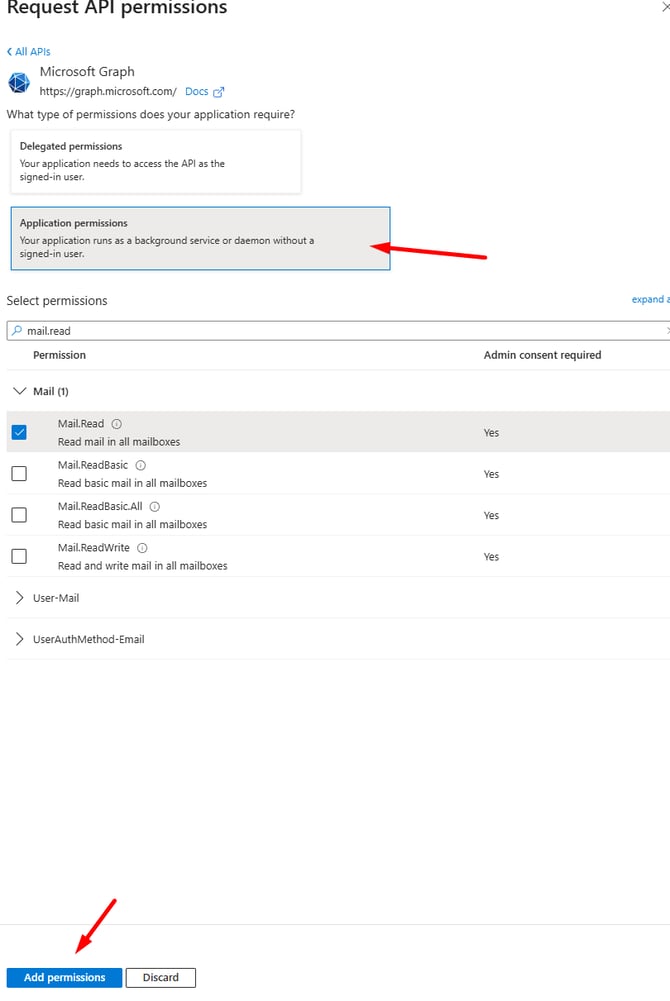670x1001 pixels.
Task: Expand the UserAuthMethod-Email group
Action: tap(20, 639)
